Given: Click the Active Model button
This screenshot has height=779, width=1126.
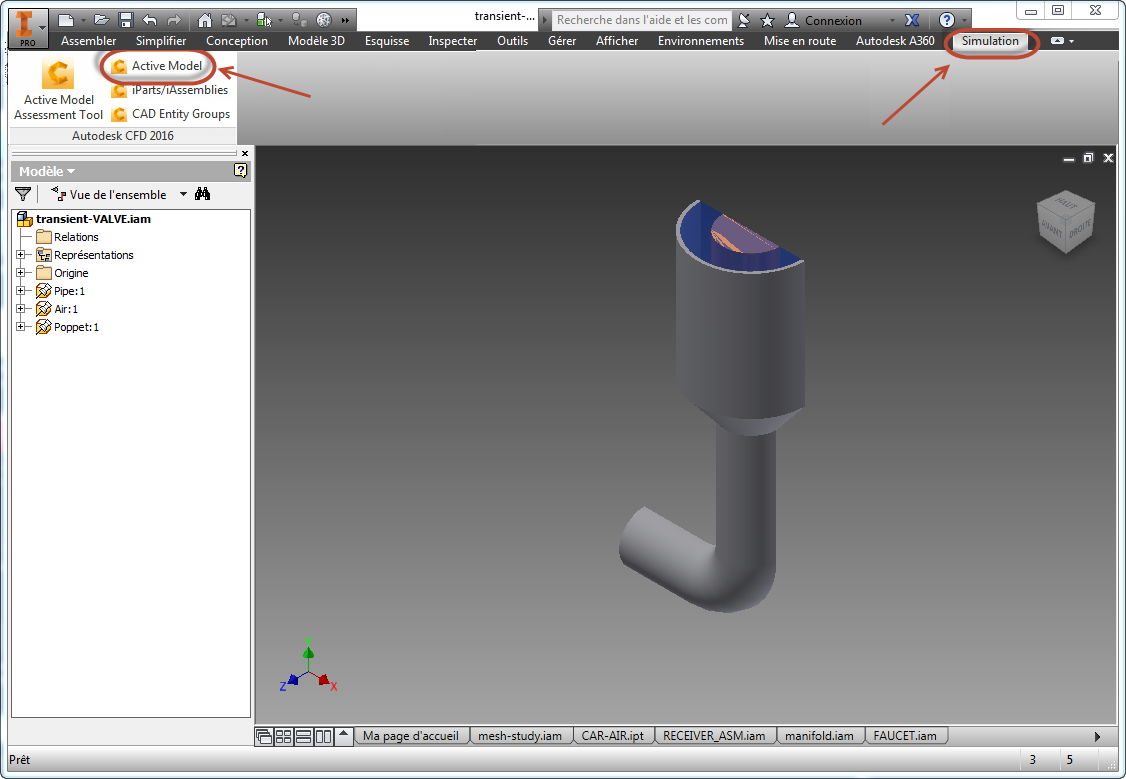Looking at the screenshot, I should [x=157, y=66].
